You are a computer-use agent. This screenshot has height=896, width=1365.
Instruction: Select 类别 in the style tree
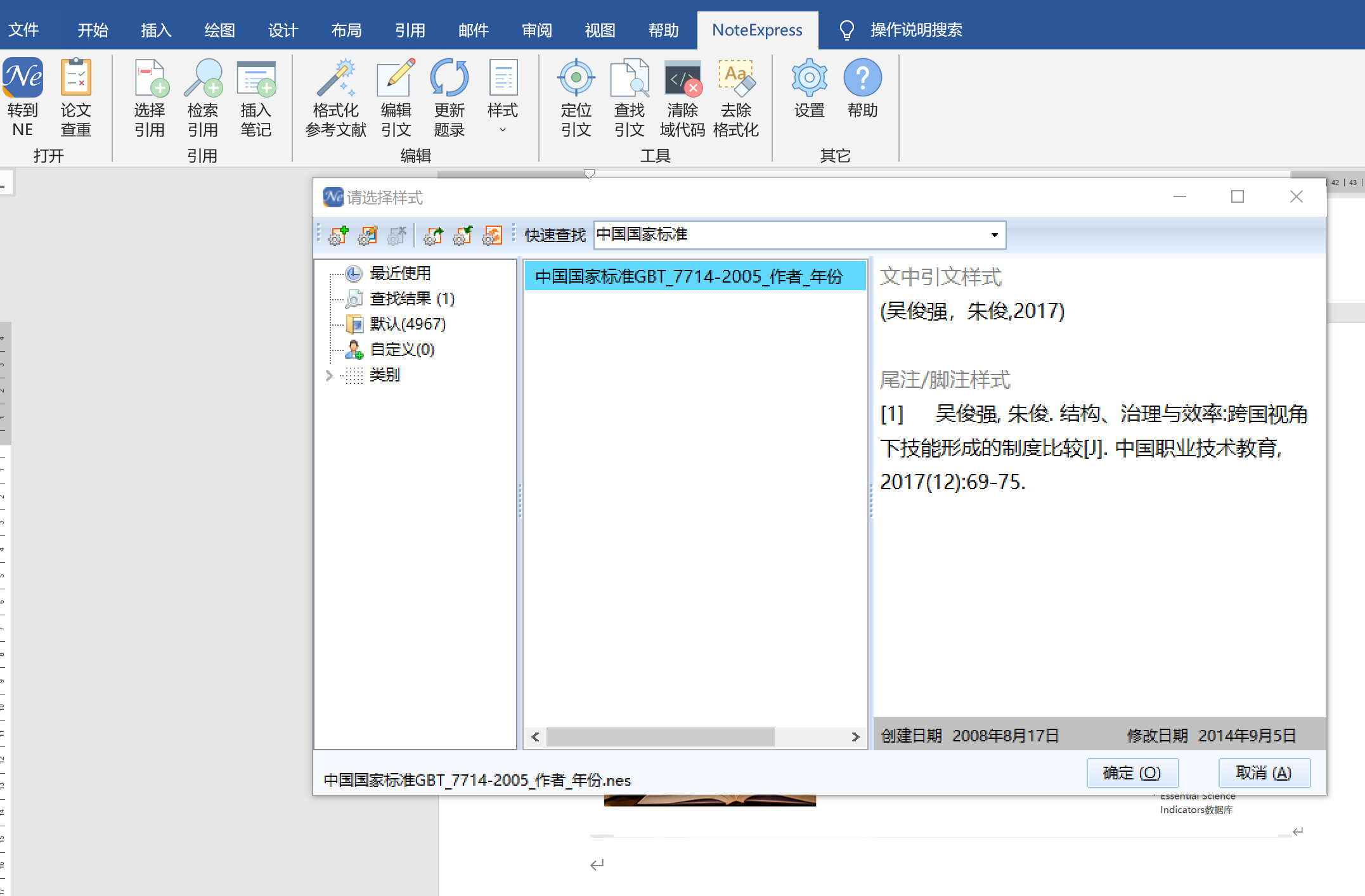[x=385, y=374]
